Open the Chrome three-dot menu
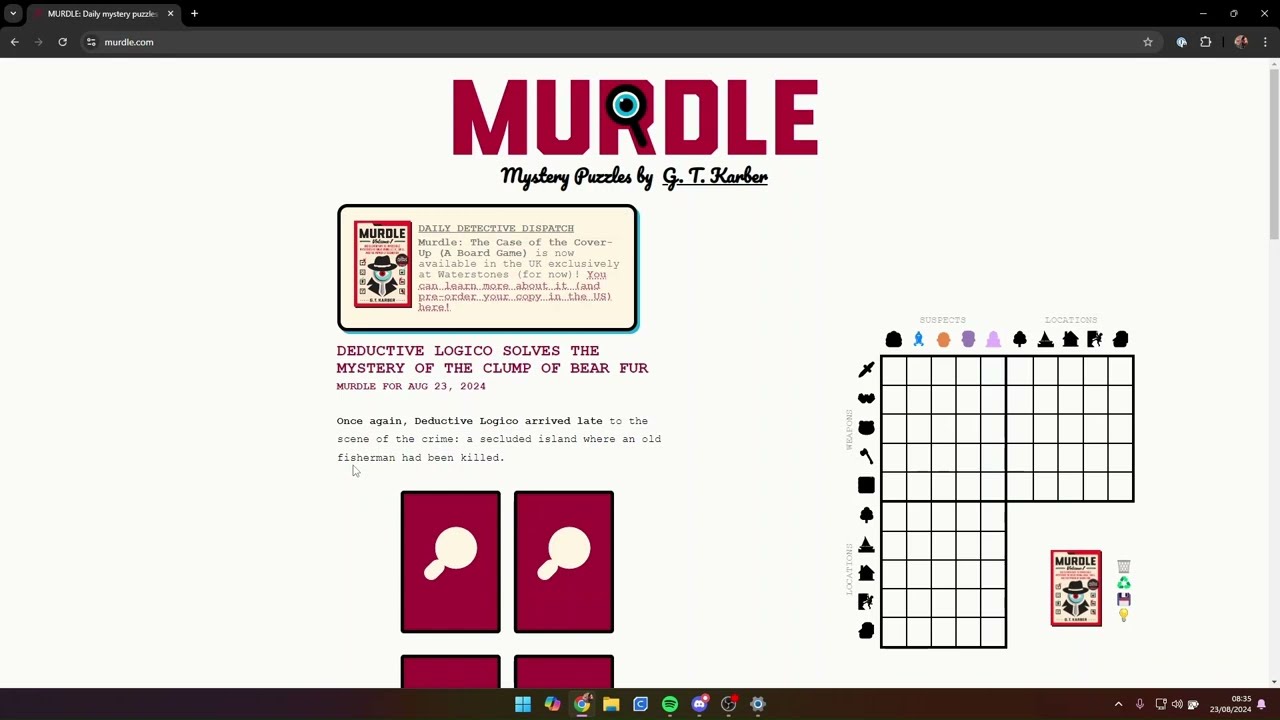Viewport: 1280px width, 720px height. pyautogui.click(x=1266, y=42)
